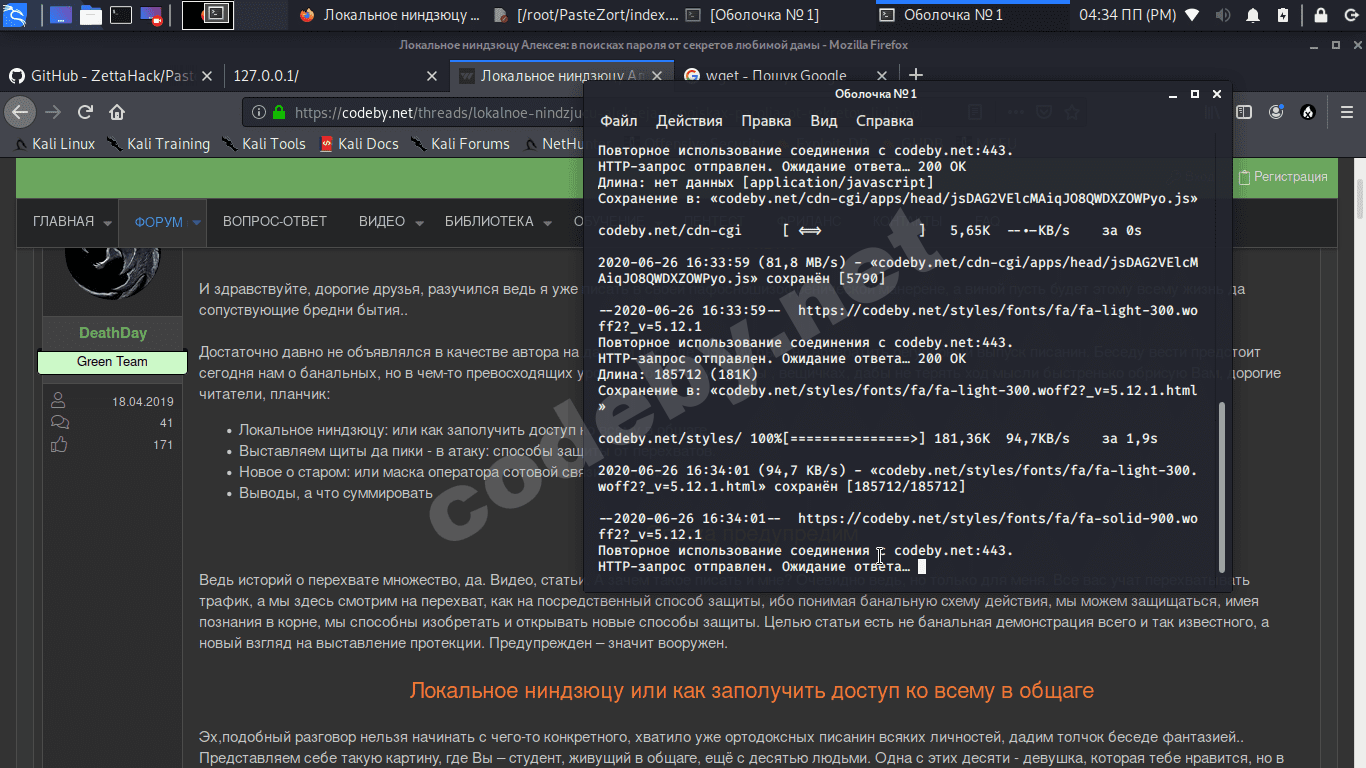Close the GitHub - ZettaHack tab
The height and width of the screenshot is (768, 1366).
(207, 76)
